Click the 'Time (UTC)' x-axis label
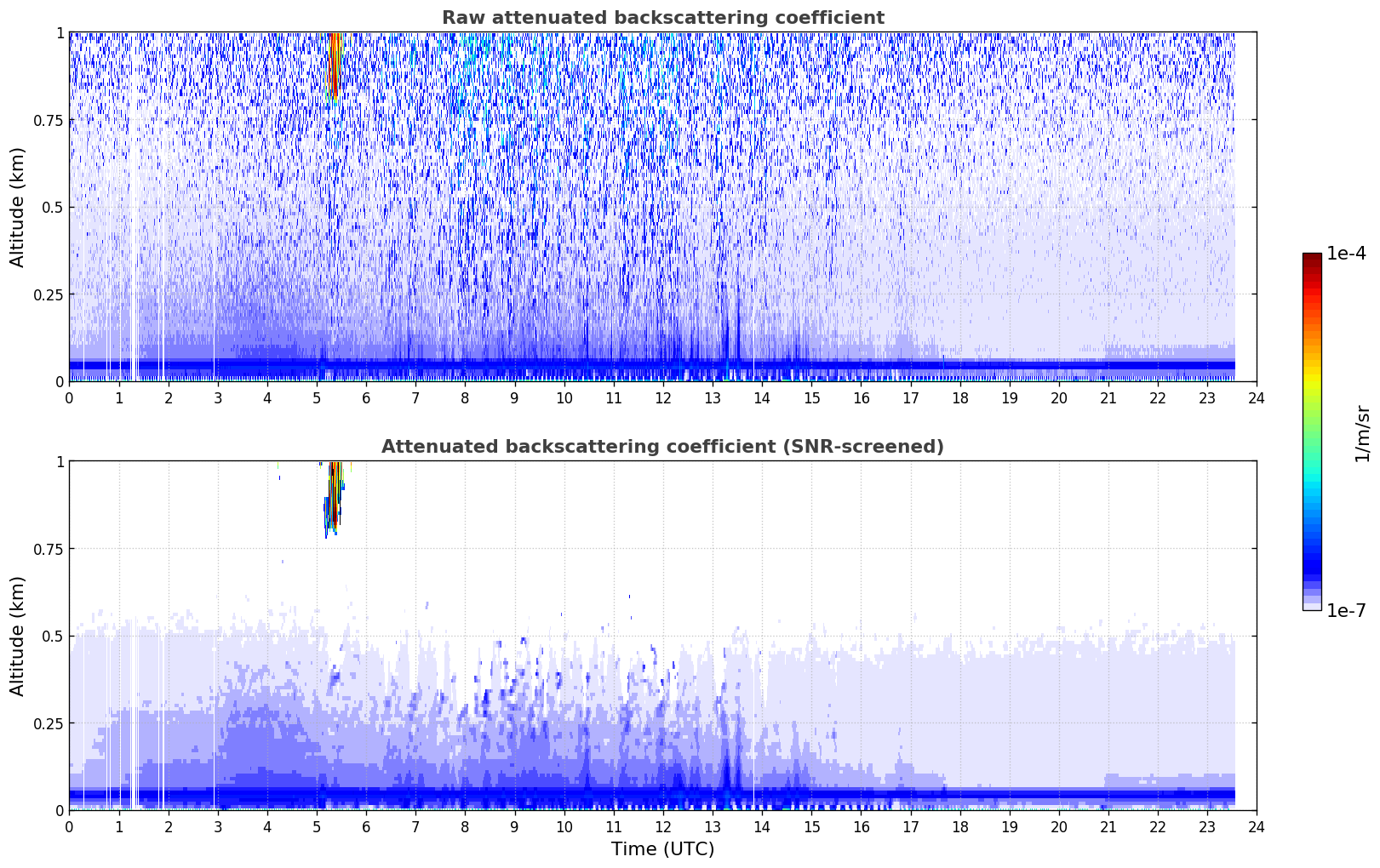Screen dimensions: 1380x868 (x=662, y=848)
